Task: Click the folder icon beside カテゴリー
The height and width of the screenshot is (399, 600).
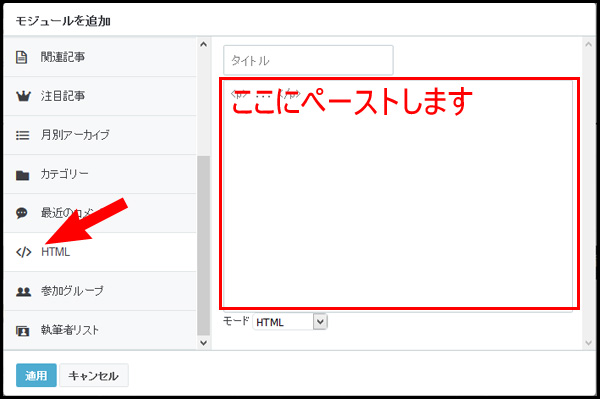Action: tap(23, 175)
